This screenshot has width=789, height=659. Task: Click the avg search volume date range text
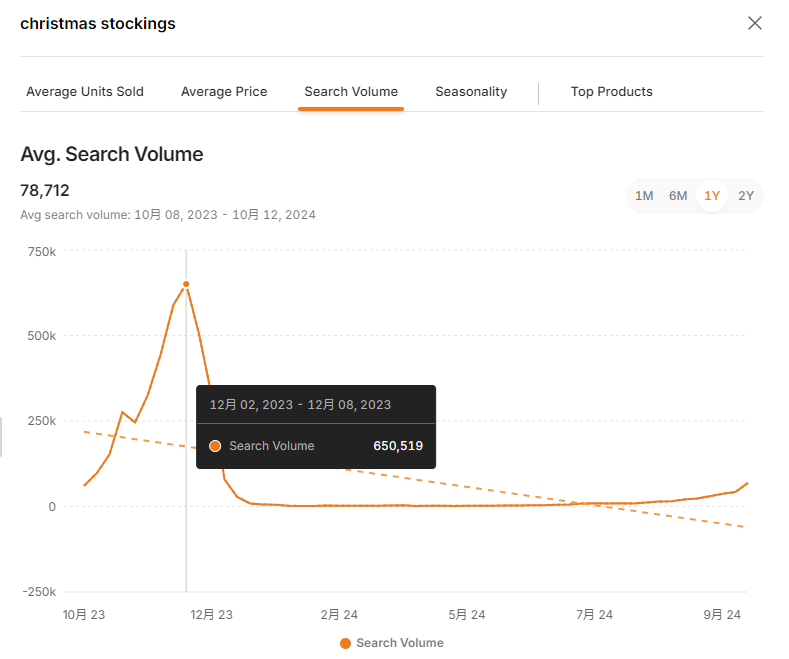tap(168, 215)
